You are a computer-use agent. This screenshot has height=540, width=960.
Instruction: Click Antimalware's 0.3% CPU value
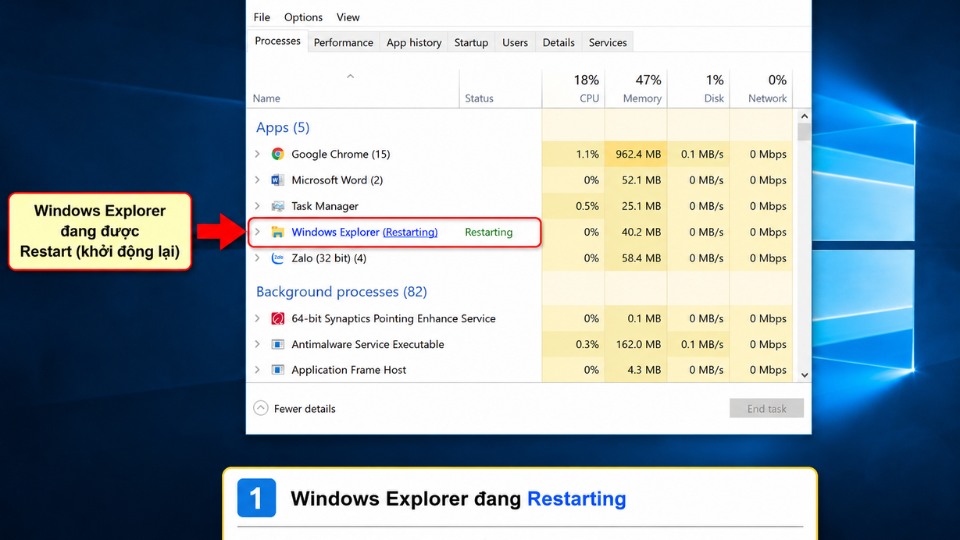(x=587, y=344)
